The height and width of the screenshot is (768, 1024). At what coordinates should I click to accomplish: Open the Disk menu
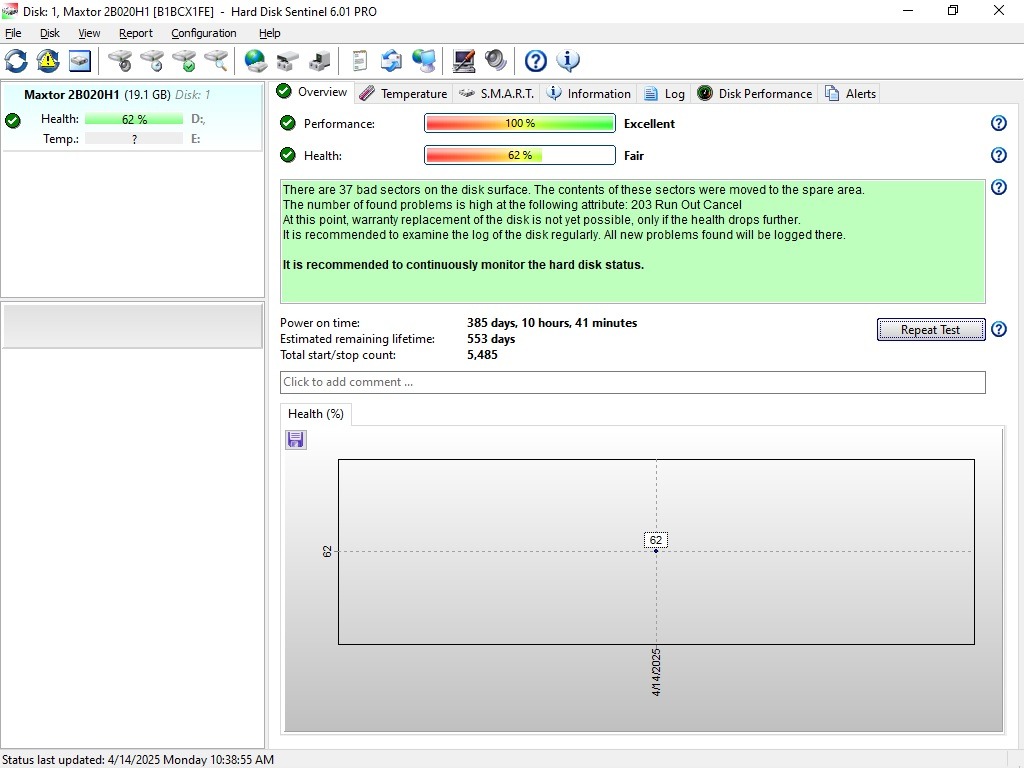[x=50, y=33]
